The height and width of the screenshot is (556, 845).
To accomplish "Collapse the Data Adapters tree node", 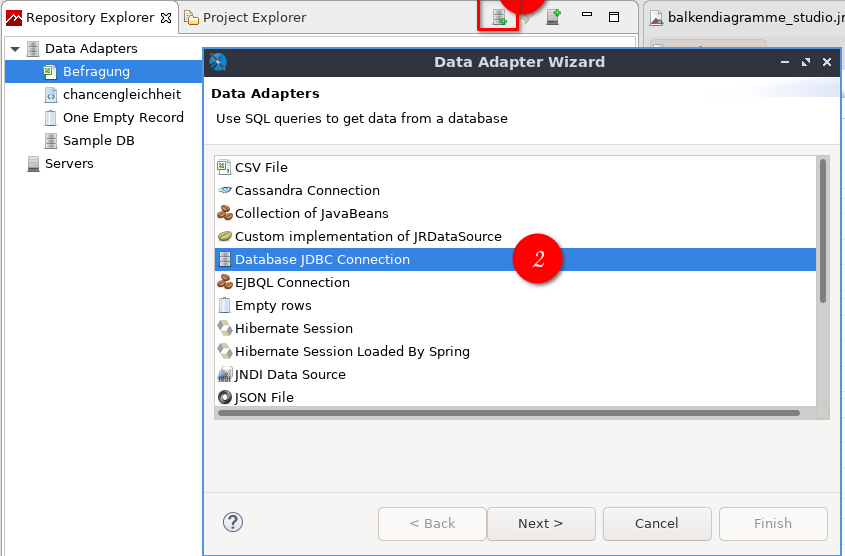I will tap(15, 49).
